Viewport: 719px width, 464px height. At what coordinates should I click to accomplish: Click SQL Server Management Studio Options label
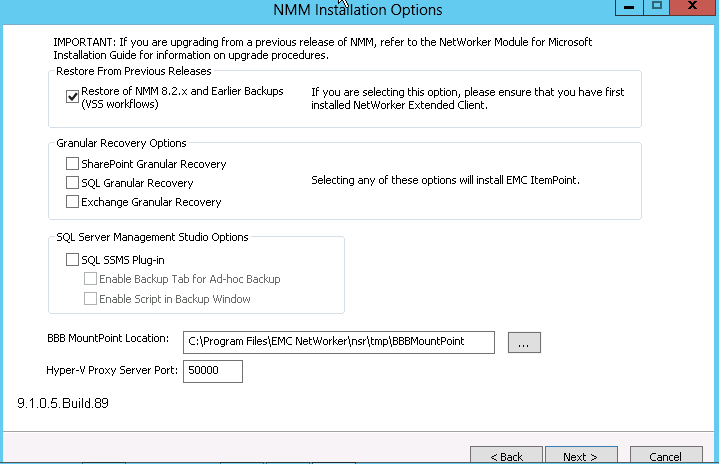pyautogui.click(x=152, y=237)
